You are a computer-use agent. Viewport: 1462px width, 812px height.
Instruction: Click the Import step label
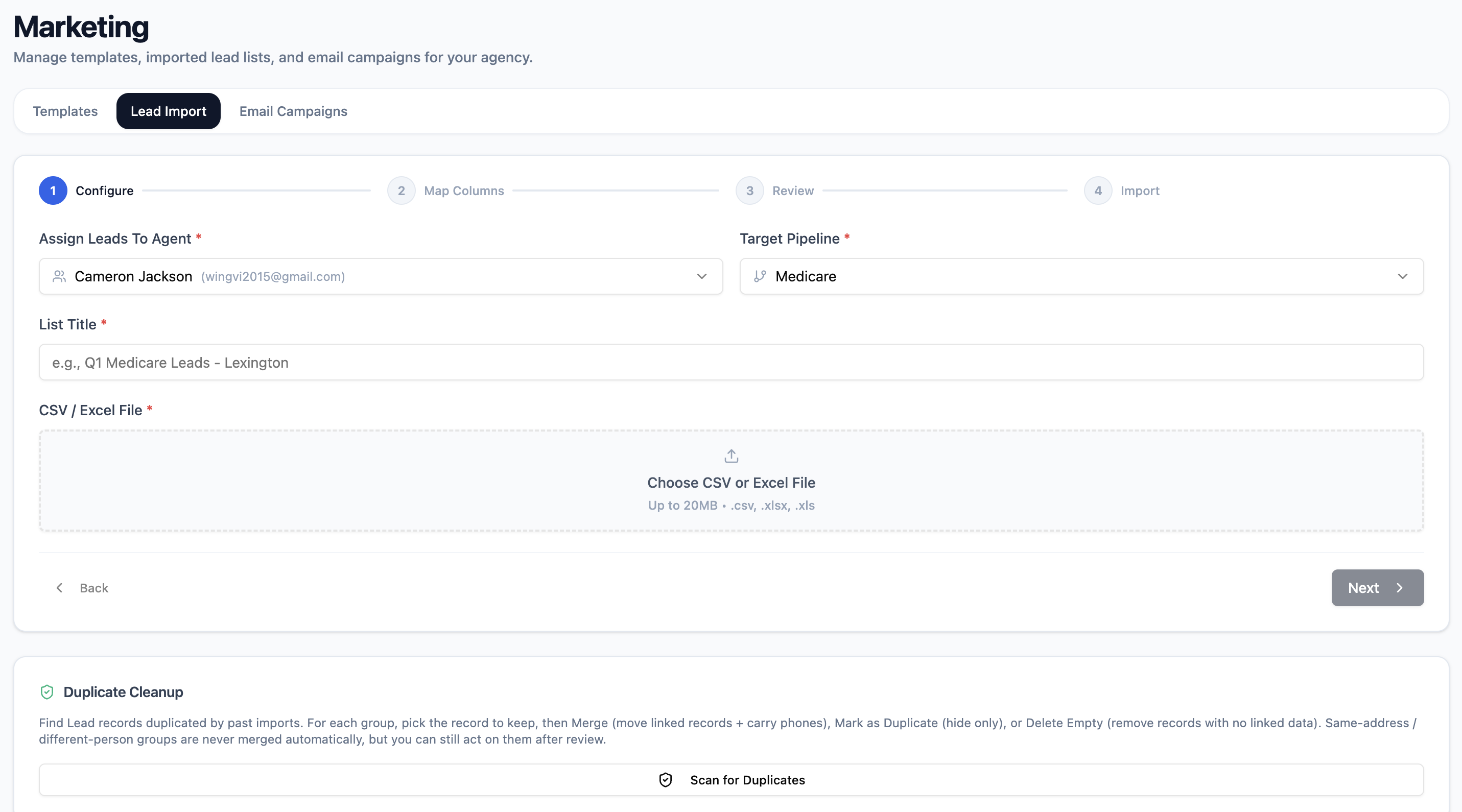coord(1140,190)
